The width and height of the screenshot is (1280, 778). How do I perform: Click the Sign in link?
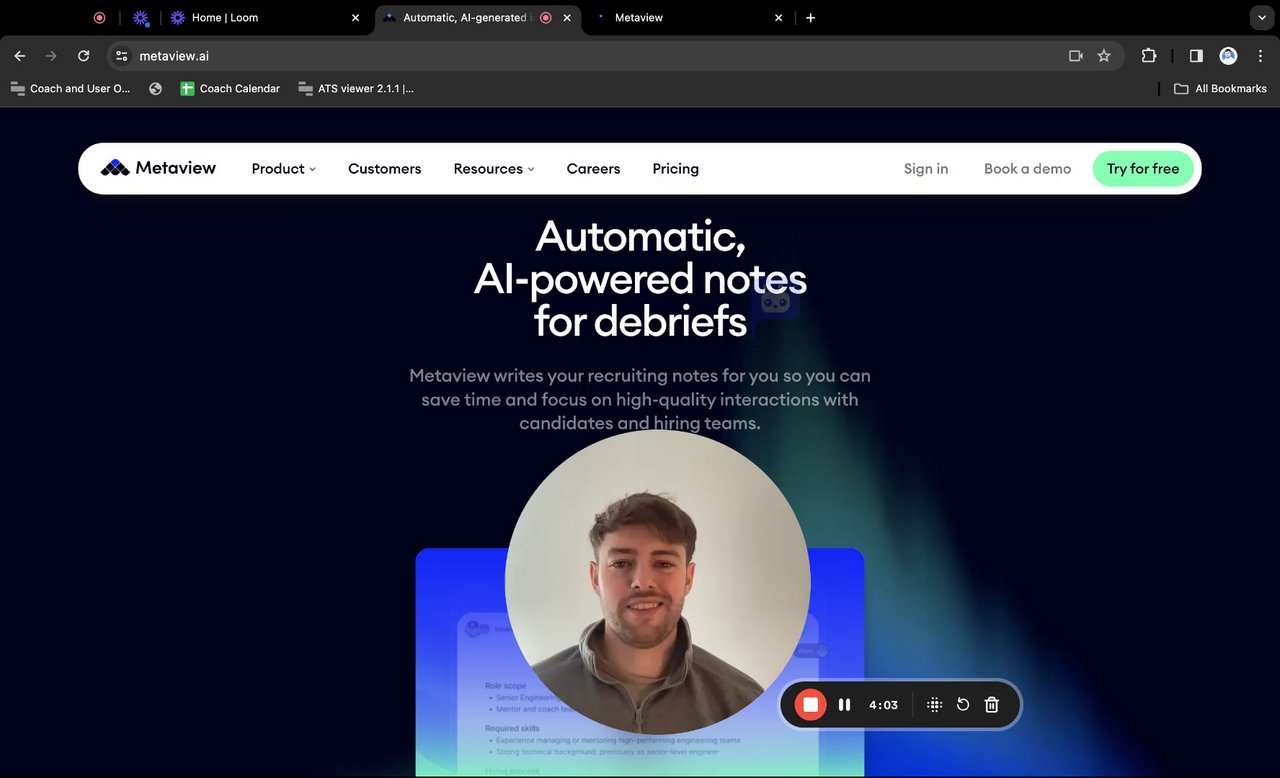926,169
